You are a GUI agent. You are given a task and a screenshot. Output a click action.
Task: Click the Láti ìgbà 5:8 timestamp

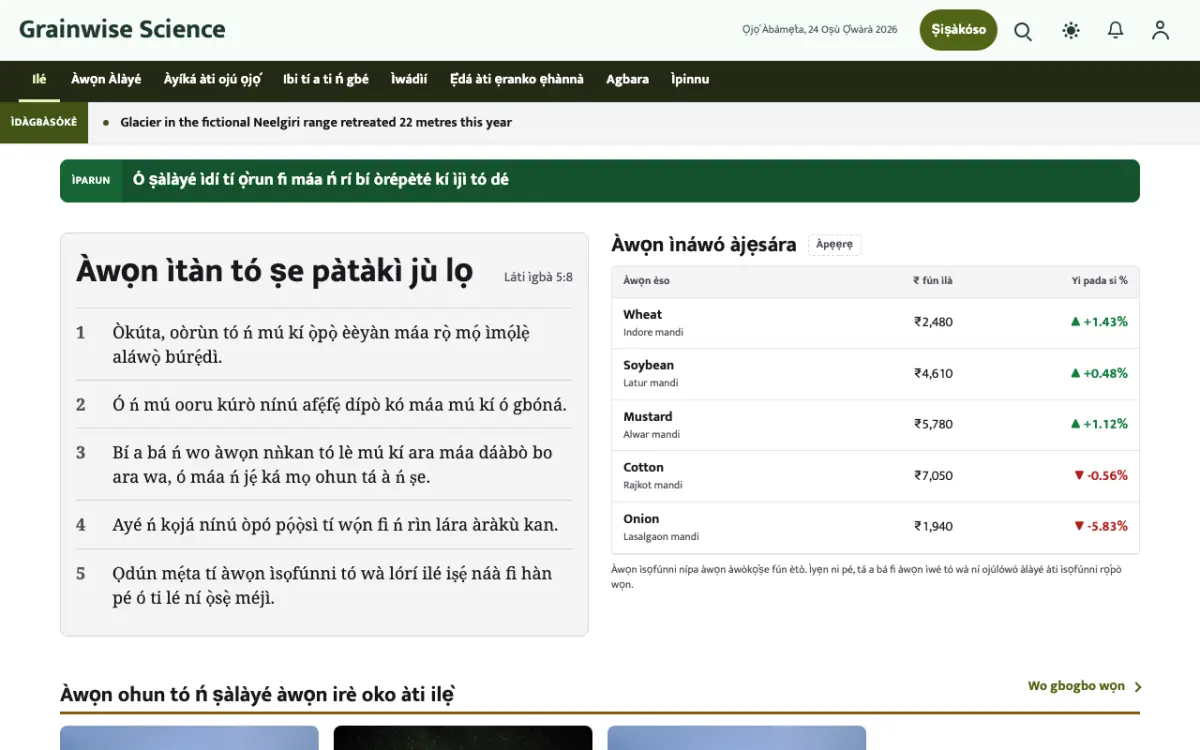(538, 277)
